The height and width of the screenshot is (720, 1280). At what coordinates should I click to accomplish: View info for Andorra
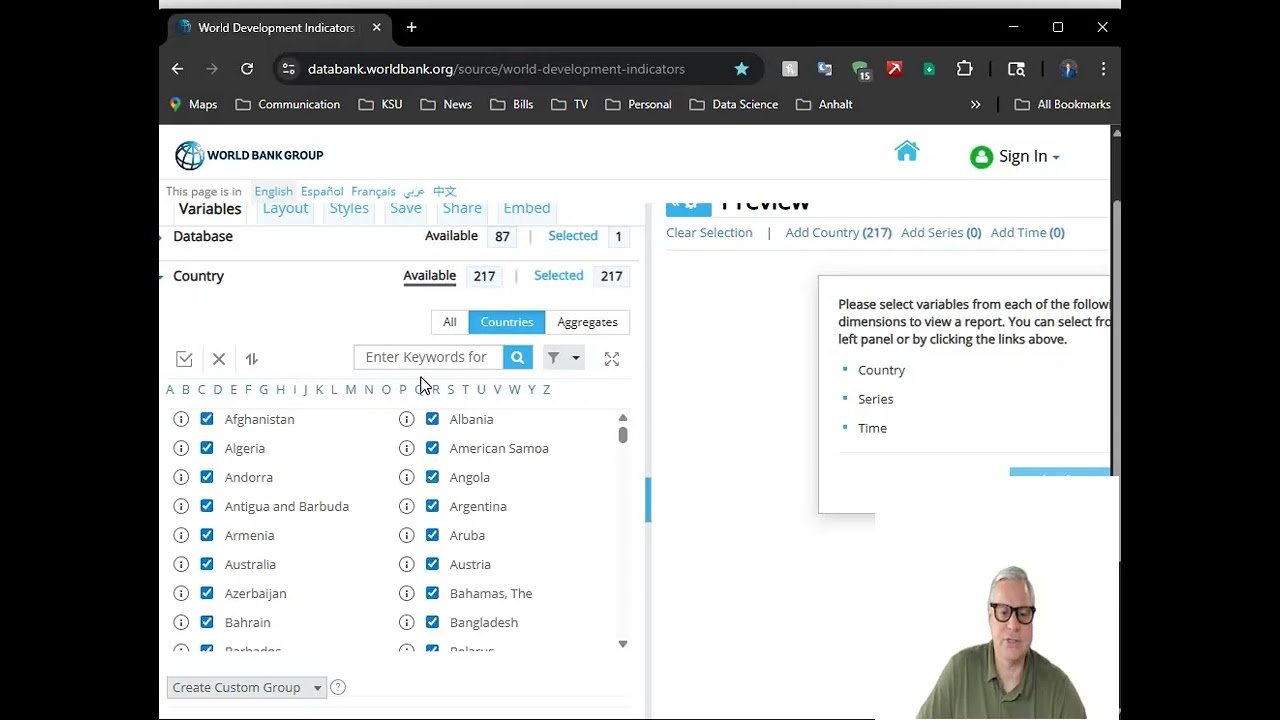(181, 477)
